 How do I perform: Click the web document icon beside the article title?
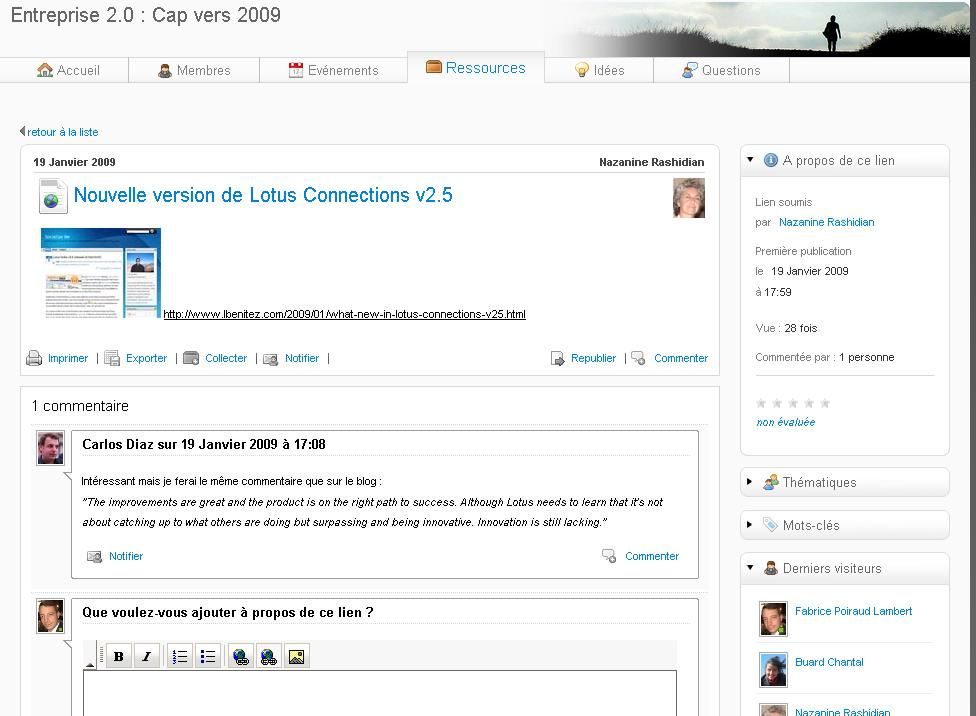(53, 196)
